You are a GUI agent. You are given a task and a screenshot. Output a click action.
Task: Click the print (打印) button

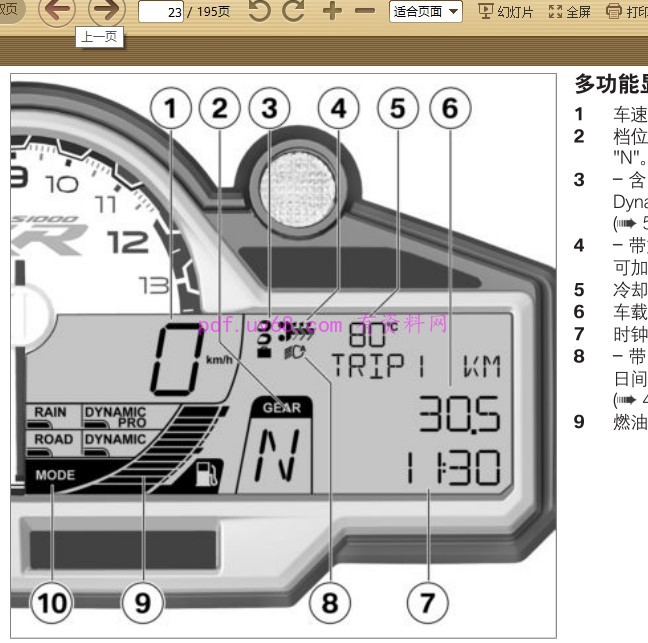(x=628, y=12)
